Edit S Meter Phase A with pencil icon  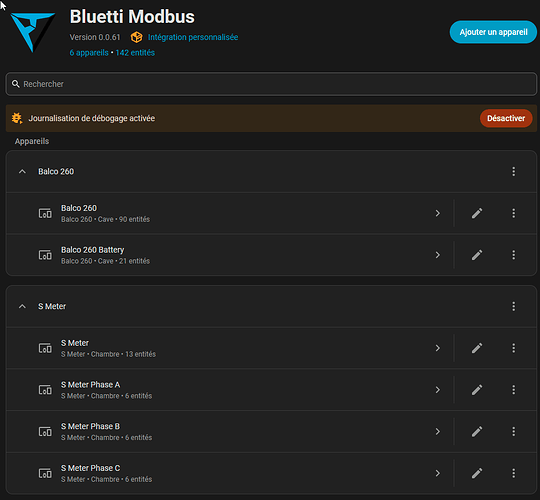point(477,390)
